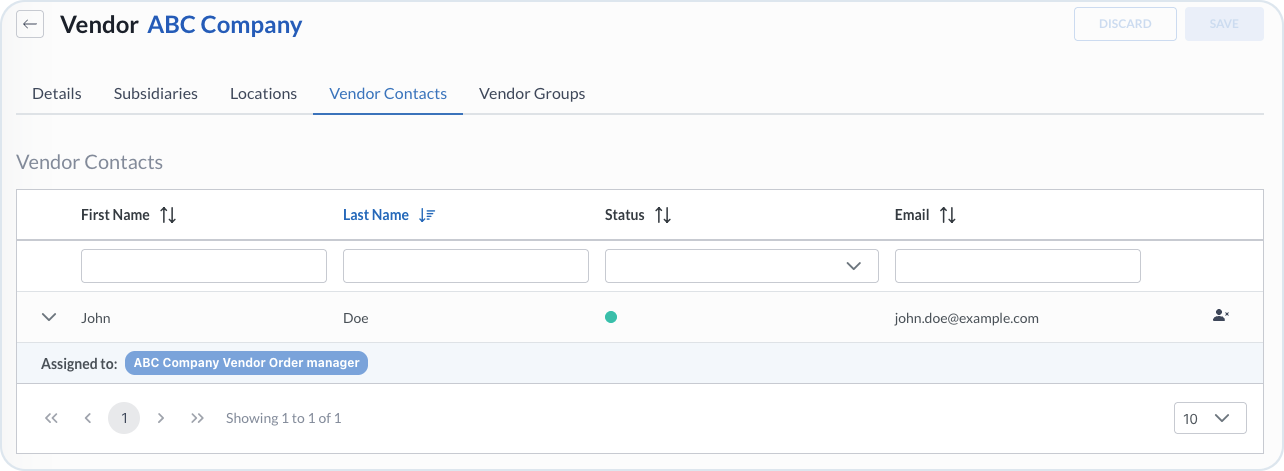
Task: Open the Subsidiaries tab
Action: pyautogui.click(x=156, y=93)
